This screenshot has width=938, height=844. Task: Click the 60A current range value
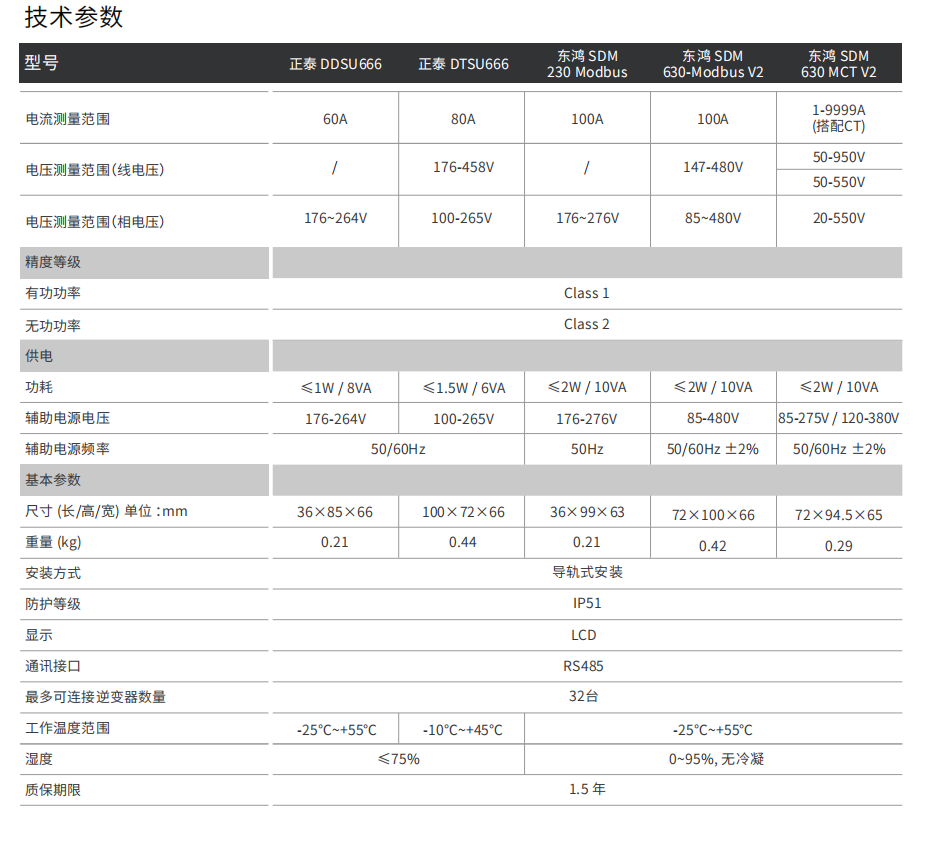[335, 119]
